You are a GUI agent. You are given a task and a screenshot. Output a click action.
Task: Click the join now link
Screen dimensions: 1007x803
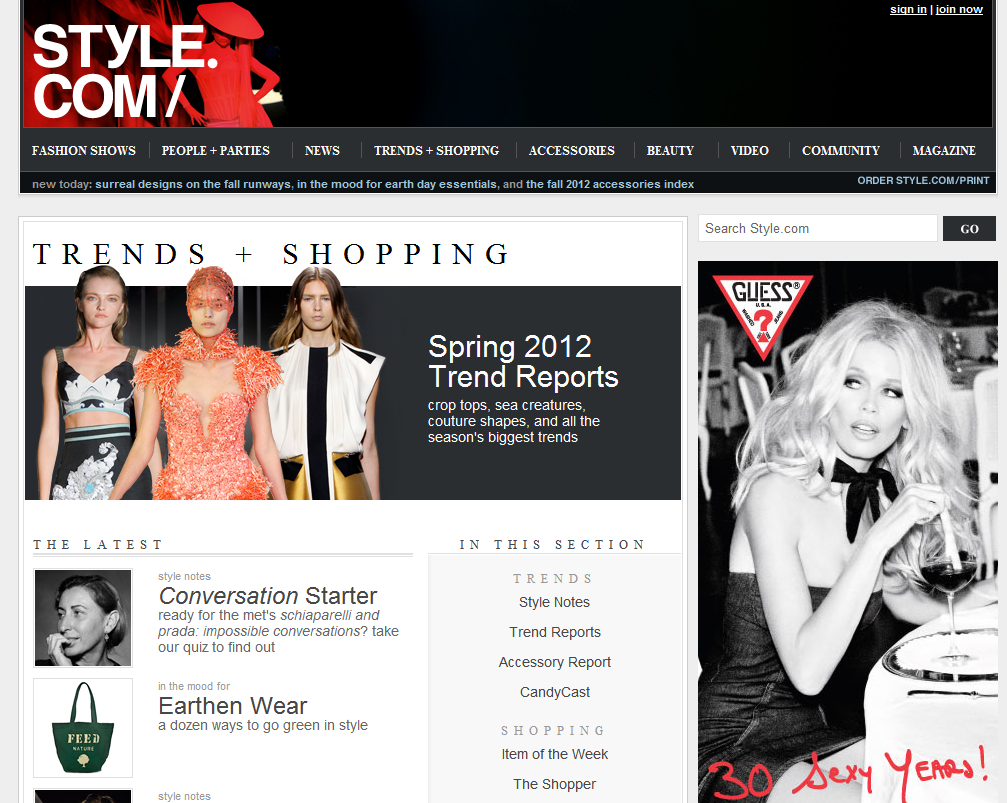point(959,9)
